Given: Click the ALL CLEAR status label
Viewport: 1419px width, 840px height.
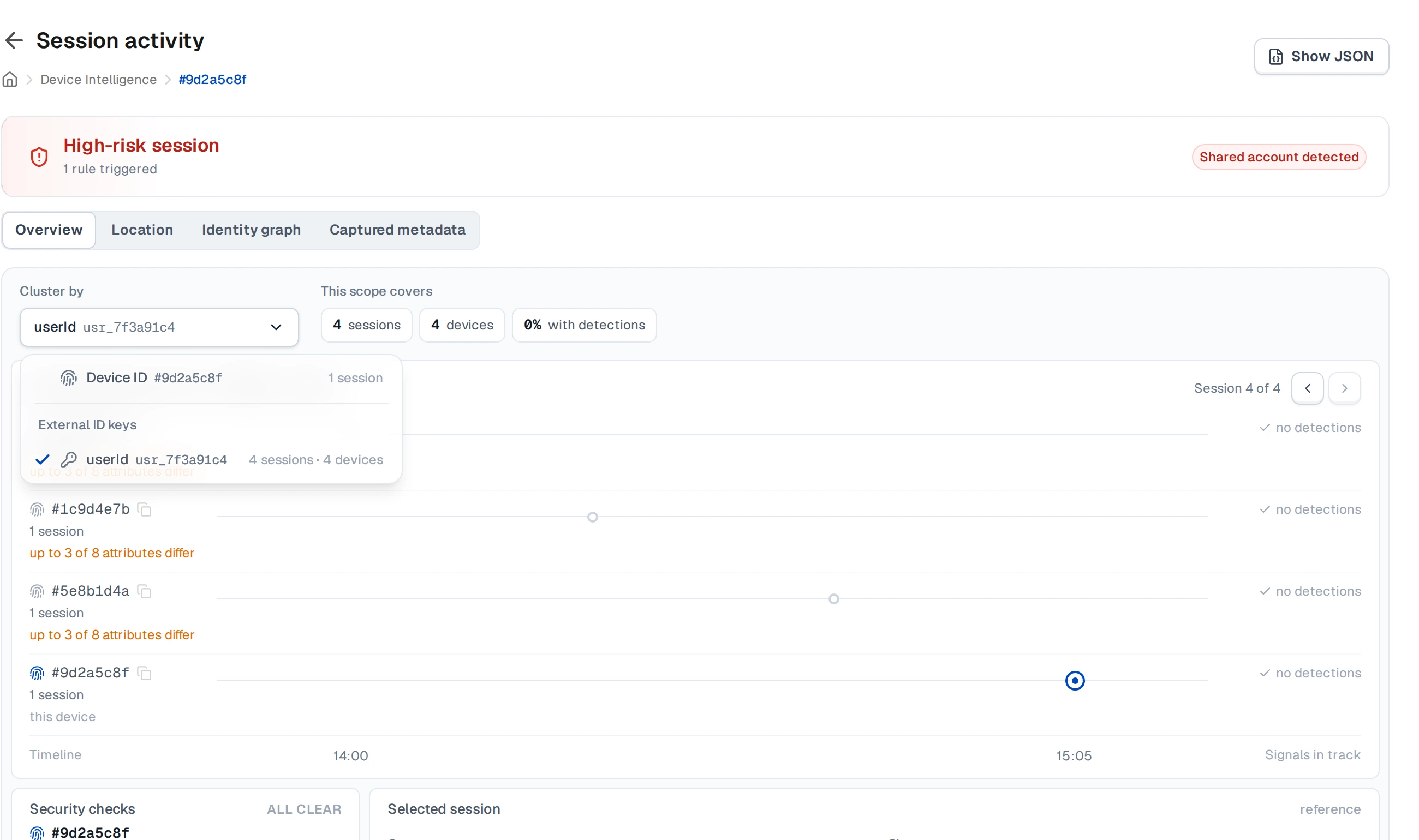Looking at the screenshot, I should (x=304, y=809).
